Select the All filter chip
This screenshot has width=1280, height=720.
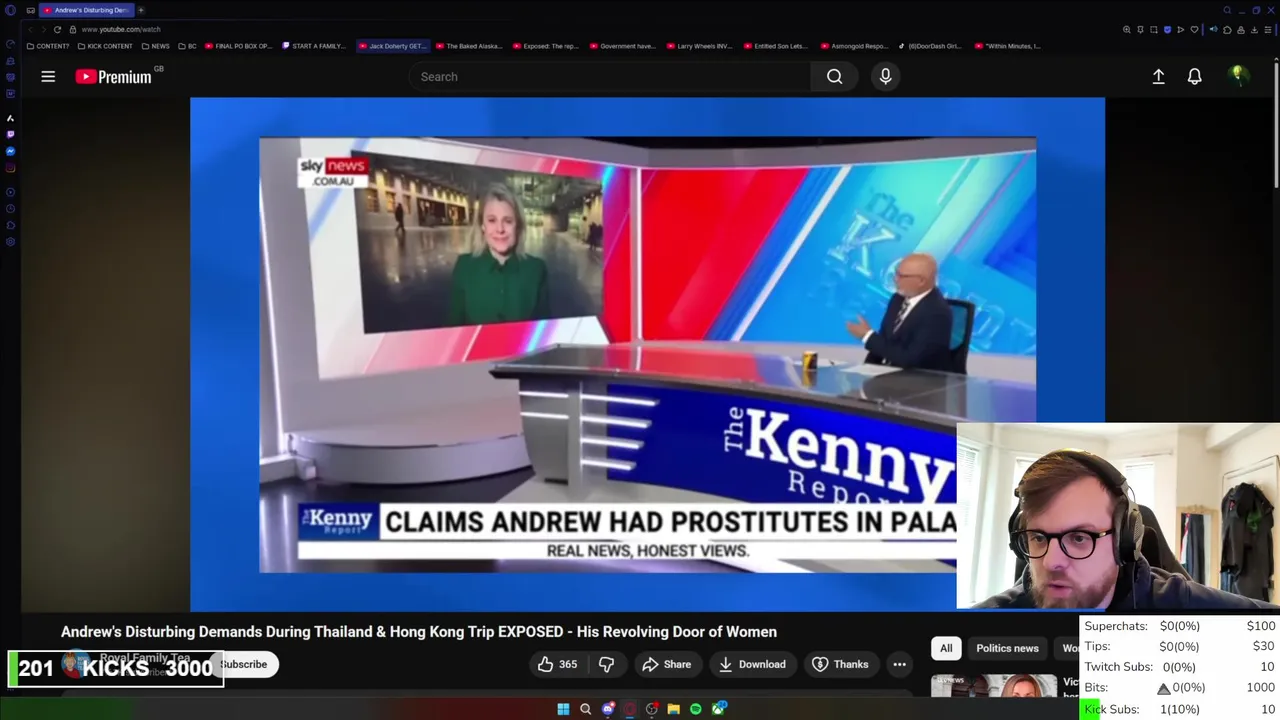[x=946, y=648]
